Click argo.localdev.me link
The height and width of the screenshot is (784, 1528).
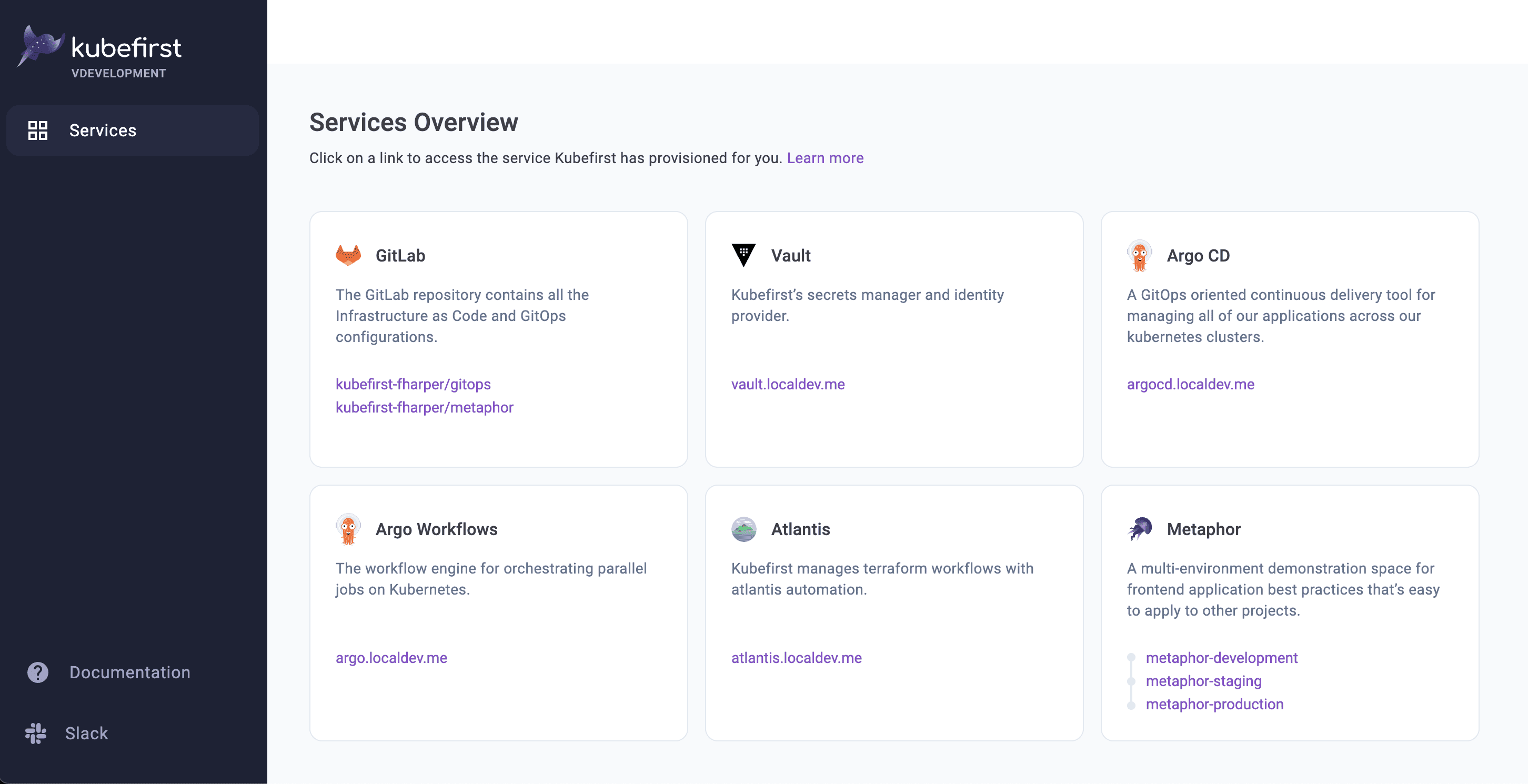[x=391, y=657]
